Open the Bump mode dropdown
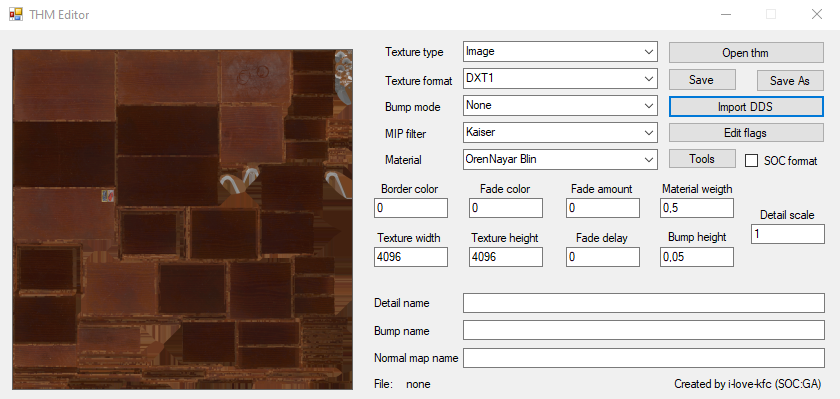 [x=560, y=106]
